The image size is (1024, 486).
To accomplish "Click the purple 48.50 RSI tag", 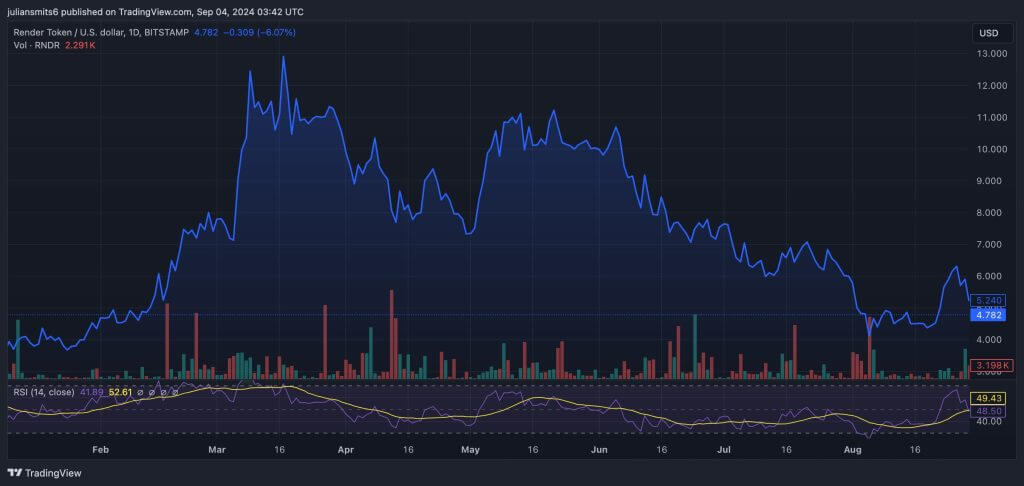I will point(988,410).
